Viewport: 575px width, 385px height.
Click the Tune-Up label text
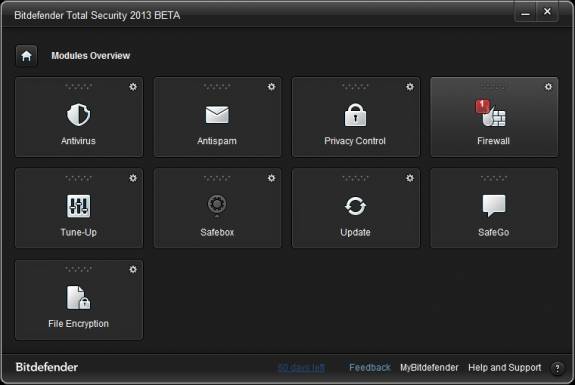tap(78, 232)
